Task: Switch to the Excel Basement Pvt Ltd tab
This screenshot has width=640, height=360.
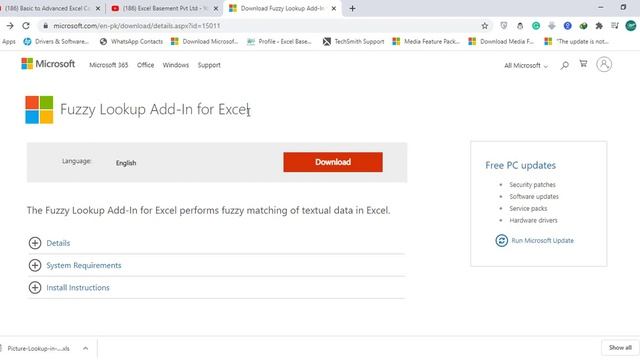Action: (x=164, y=8)
